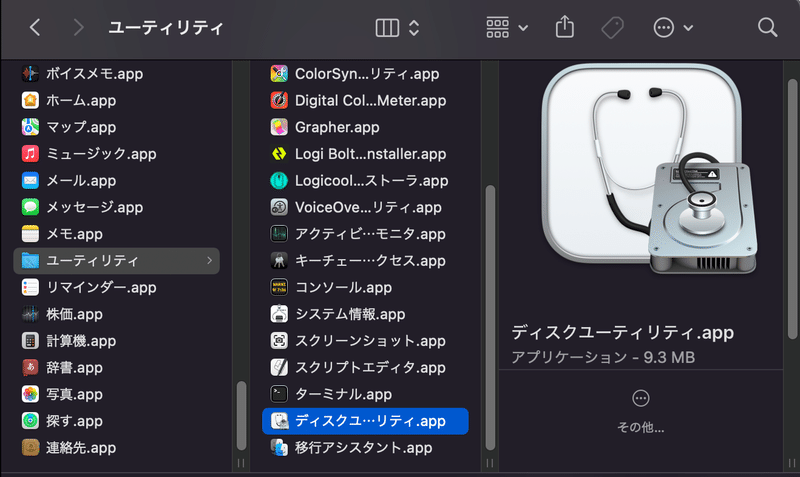
Task: Select the メール.app icon
Action: (x=30, y=180)
